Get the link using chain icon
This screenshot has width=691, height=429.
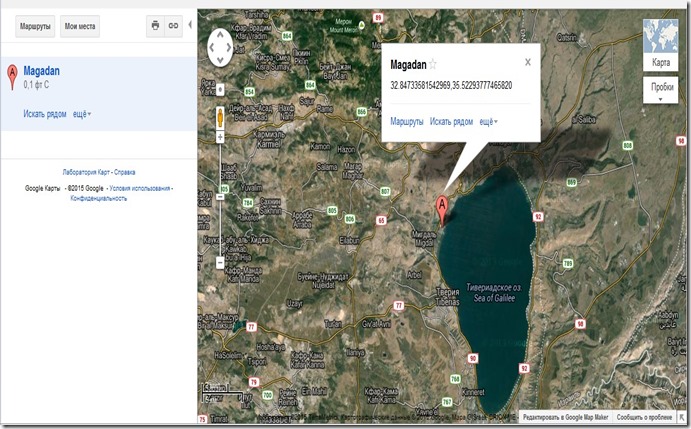(x=174, y=26)
